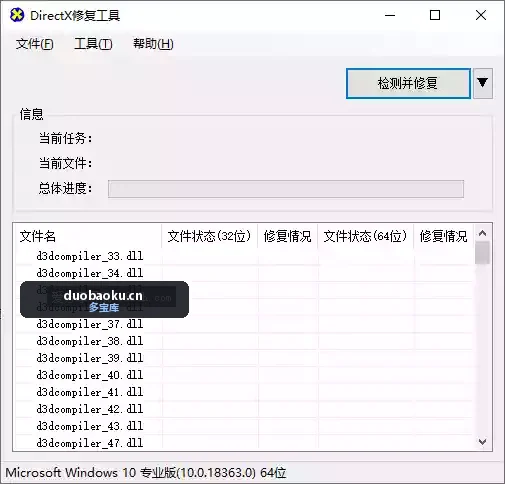The image size is (505, 484).
Task: Expand the dropdown arrow beside 检测并修复
Action: [x=483, y=83]
